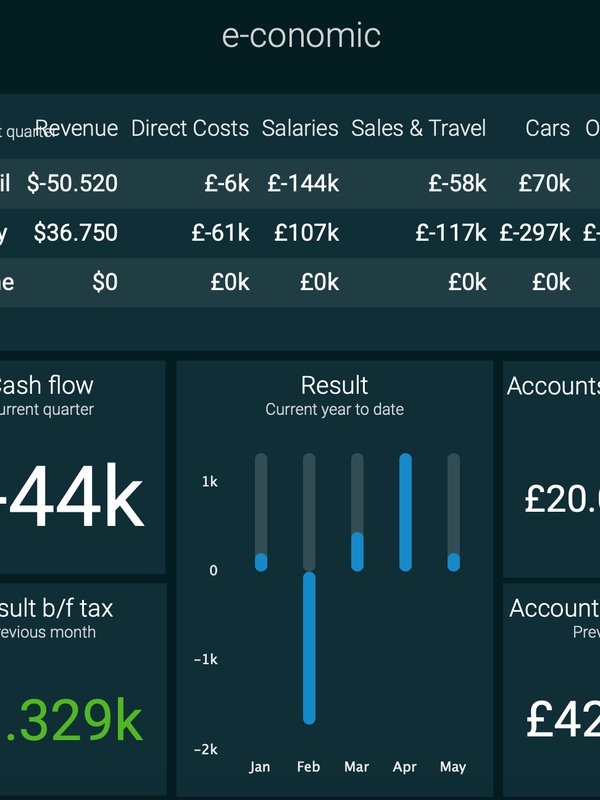Select the May bar in Result chart
600x800 pixels.
[x=453, y=562]
